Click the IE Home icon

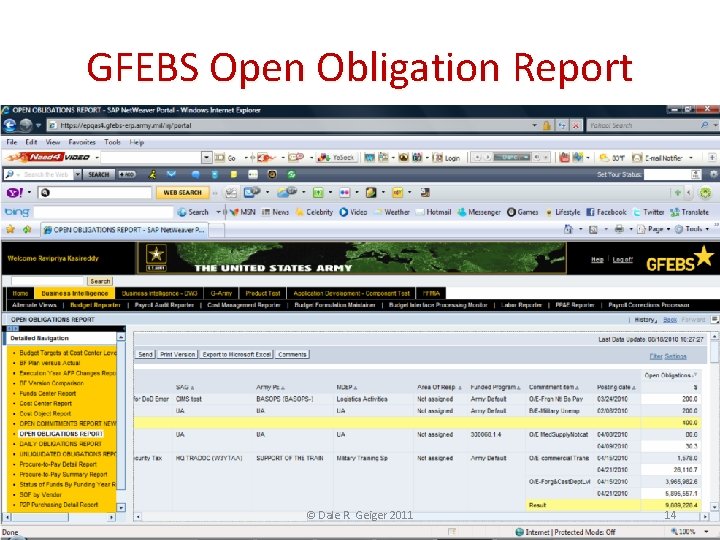[x=568, y=229]
